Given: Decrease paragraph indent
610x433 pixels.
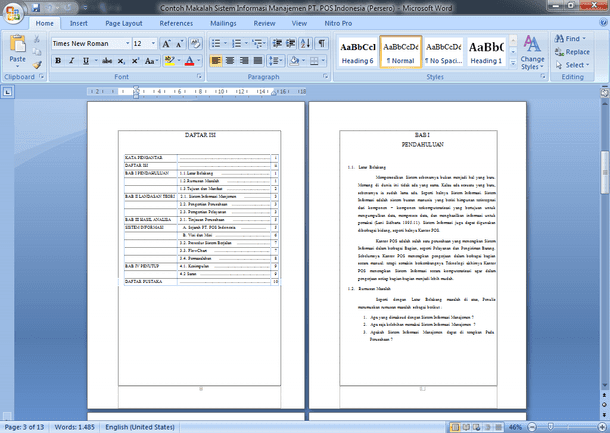Looking at the screenshot, I should point(277,43).
